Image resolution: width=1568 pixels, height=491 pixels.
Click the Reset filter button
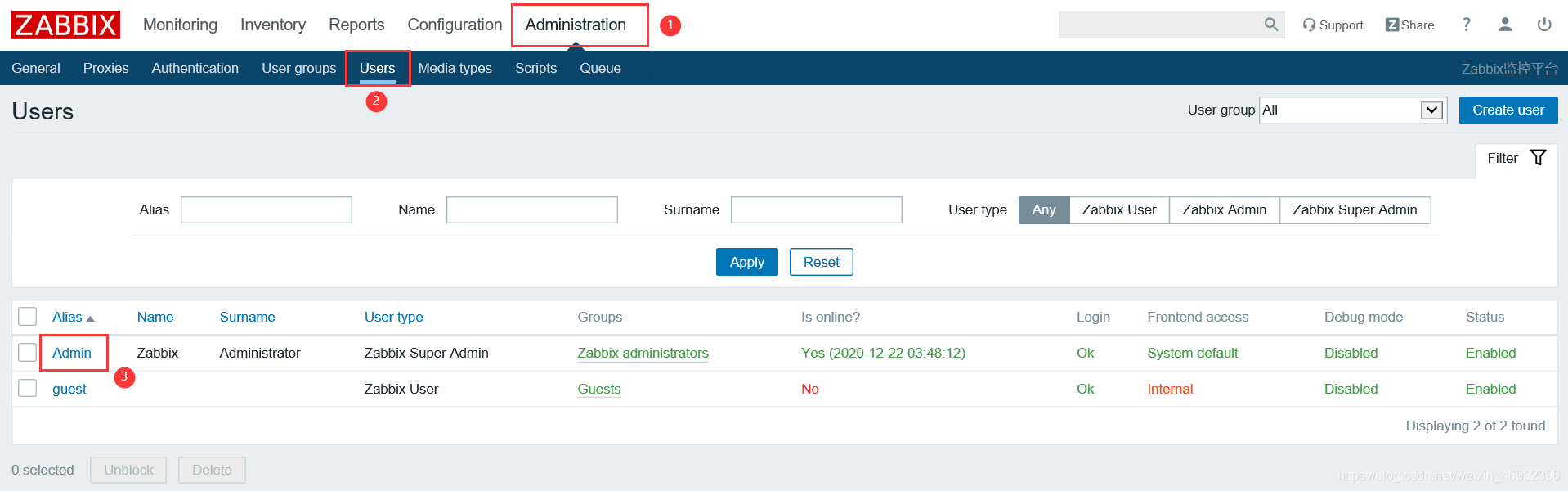(822, 262)
